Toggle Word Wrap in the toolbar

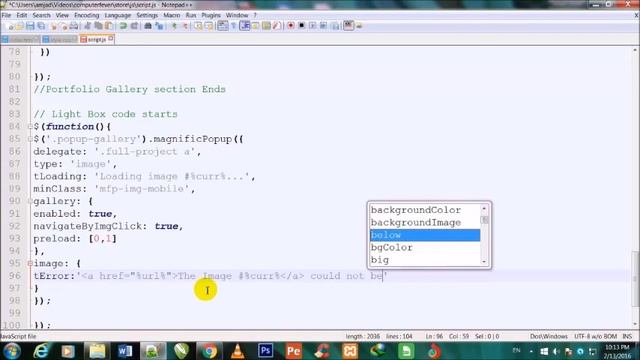pos(222,26)
